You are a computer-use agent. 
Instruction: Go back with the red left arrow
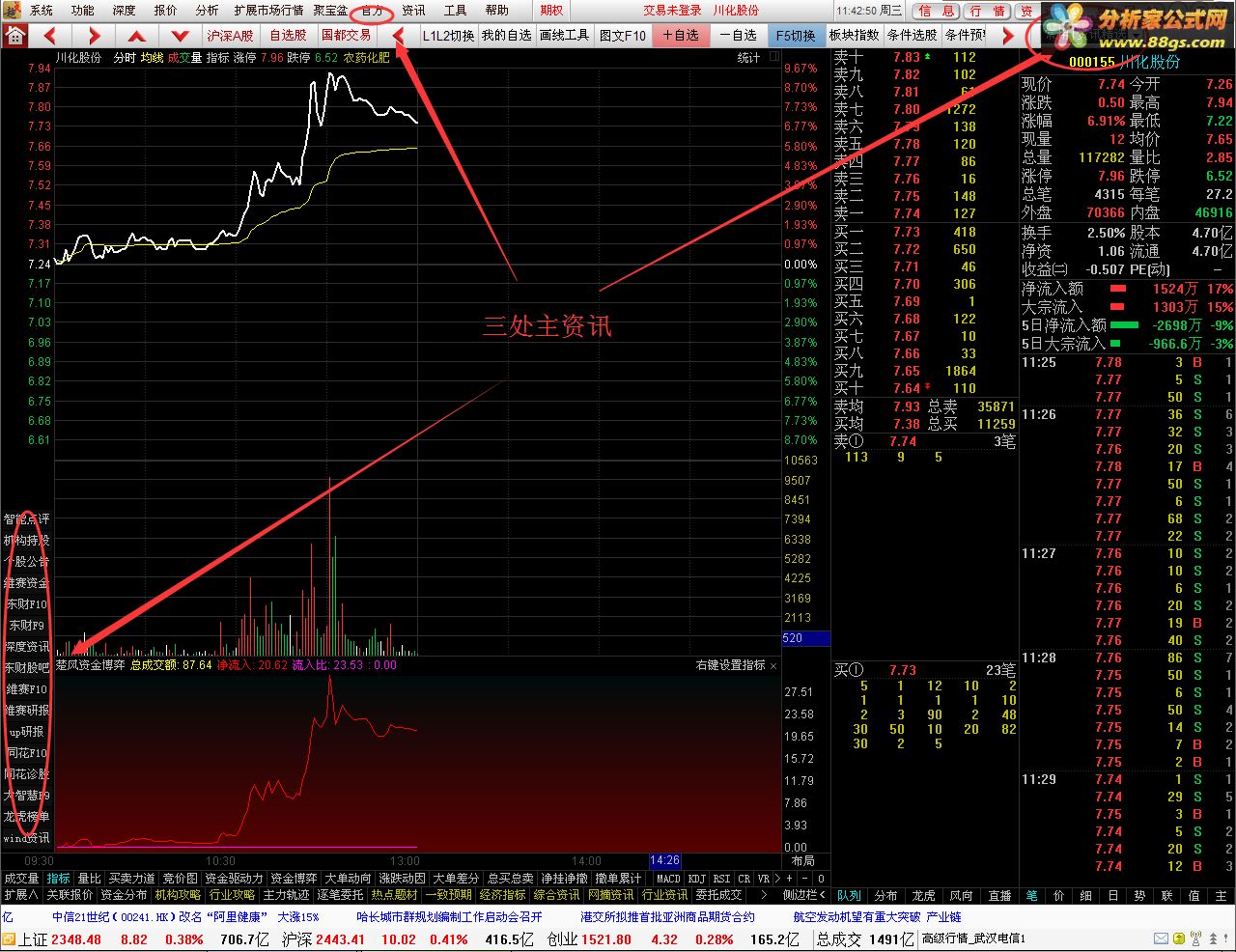(50, 36)
